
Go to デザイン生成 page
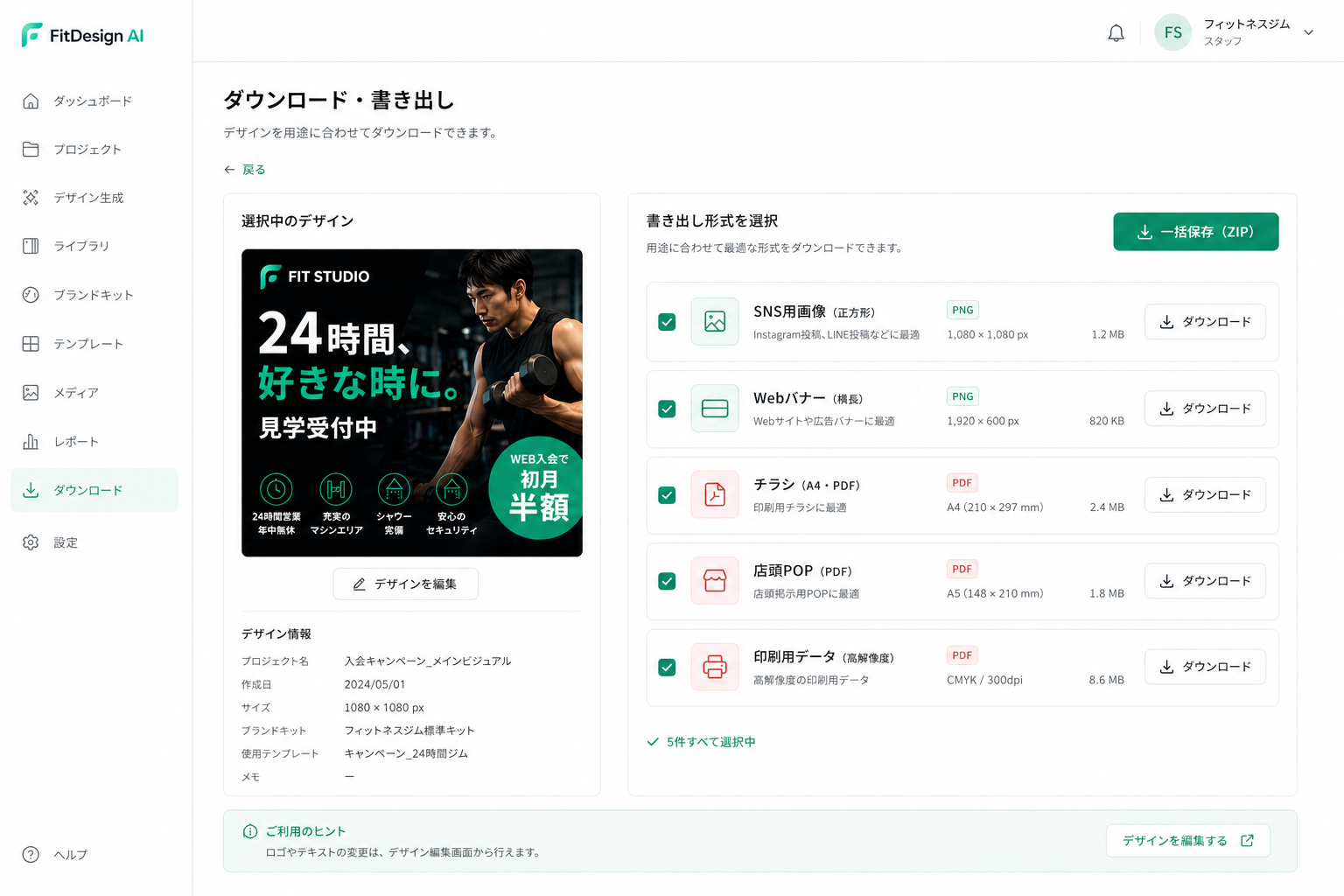[x=94, y=198]
